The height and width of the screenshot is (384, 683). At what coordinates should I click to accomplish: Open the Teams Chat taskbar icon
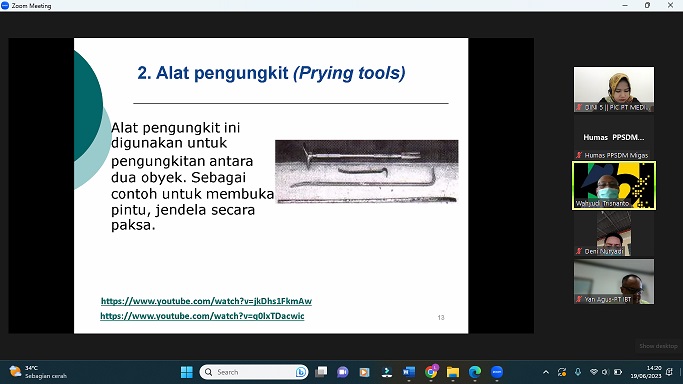tap(343, 372)
